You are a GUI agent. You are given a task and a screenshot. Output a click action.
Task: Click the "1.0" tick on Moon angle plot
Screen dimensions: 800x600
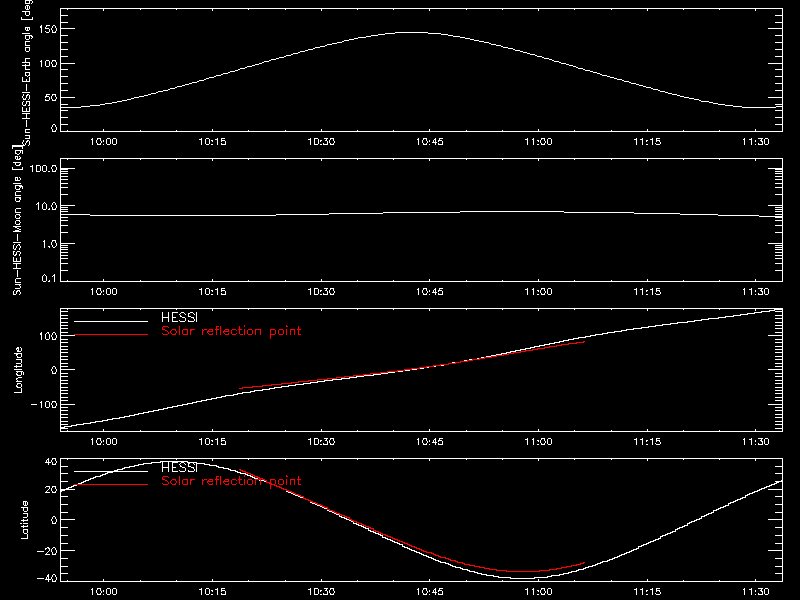click(x=49, y=244)
